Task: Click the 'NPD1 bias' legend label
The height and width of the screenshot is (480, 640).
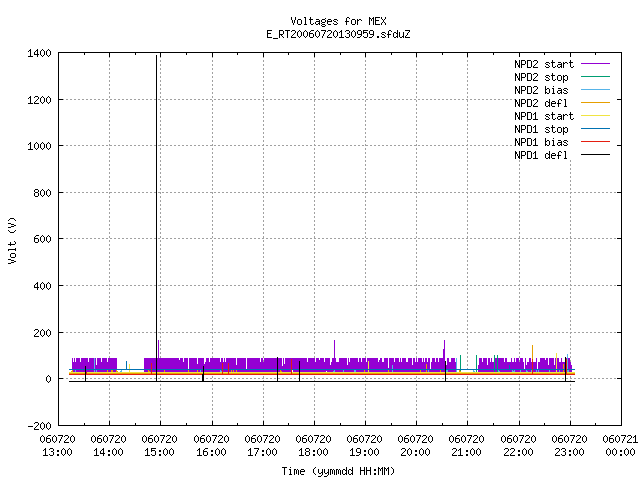Action: click(541, 142)
